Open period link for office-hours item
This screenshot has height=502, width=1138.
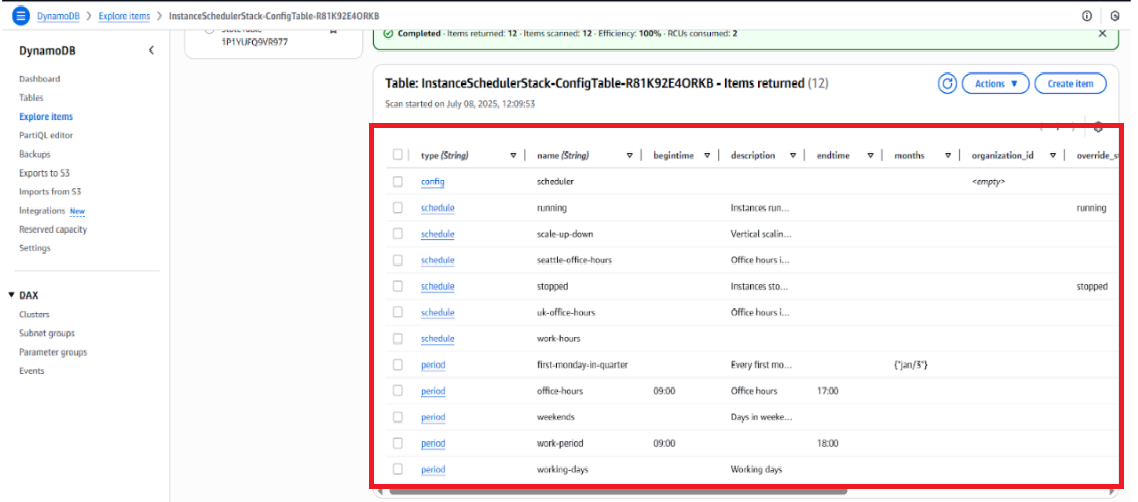[433, 391]
